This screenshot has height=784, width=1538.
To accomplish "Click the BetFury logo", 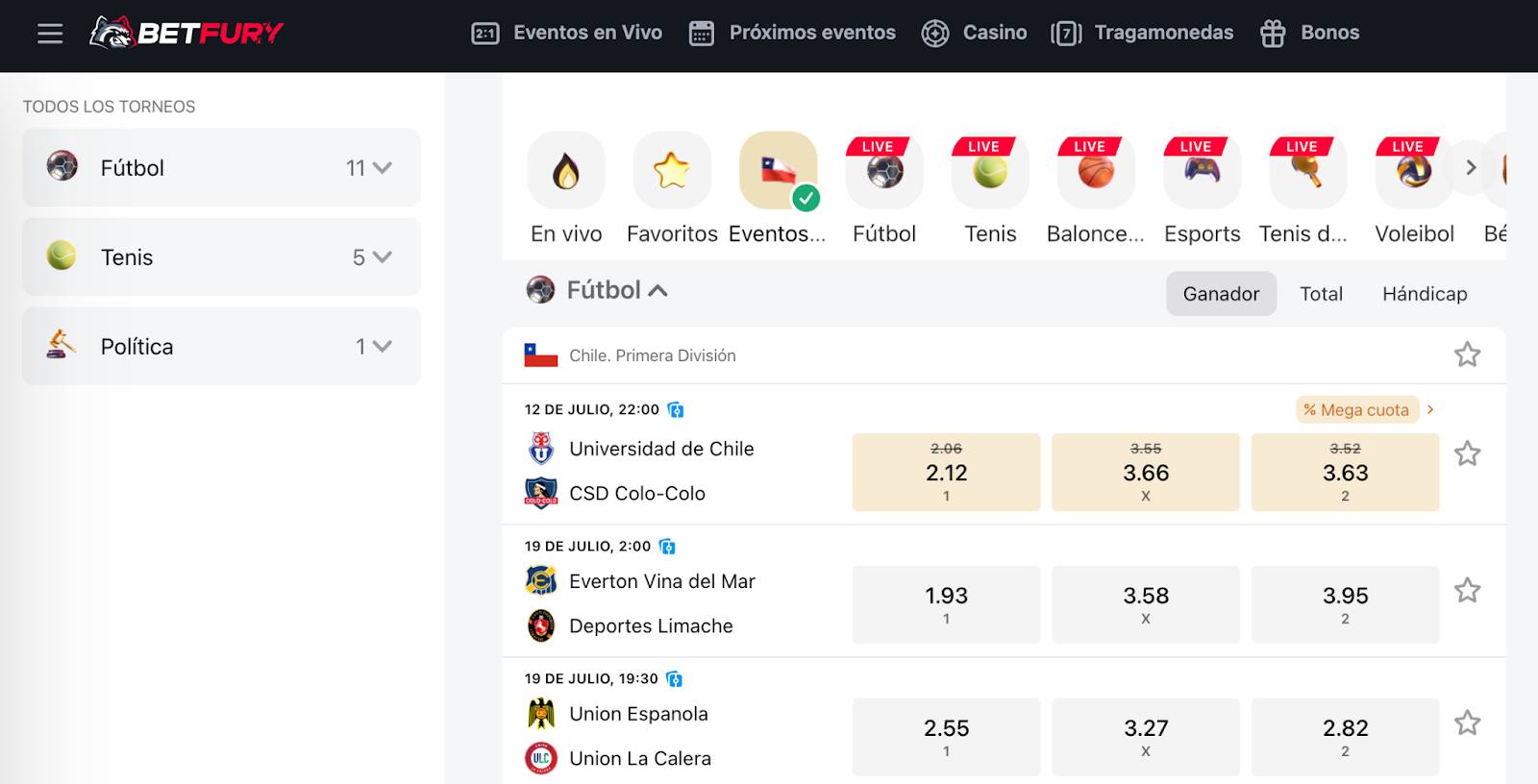I will (x=186, y=33).
